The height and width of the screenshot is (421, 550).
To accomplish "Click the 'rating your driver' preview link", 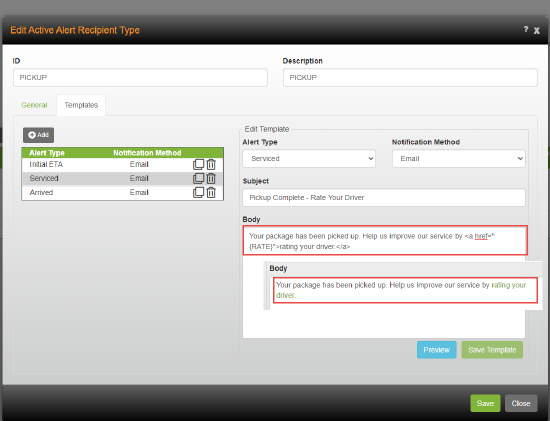I will (x=509, y=285).
